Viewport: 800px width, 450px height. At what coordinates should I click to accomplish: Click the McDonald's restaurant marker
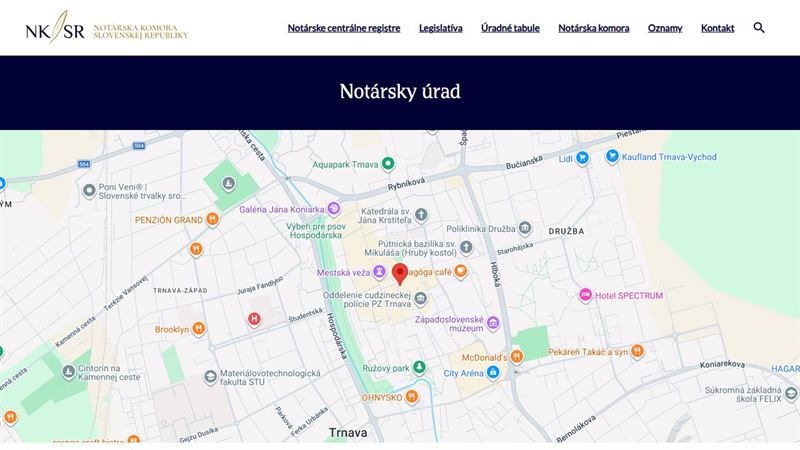click(516, 356)
